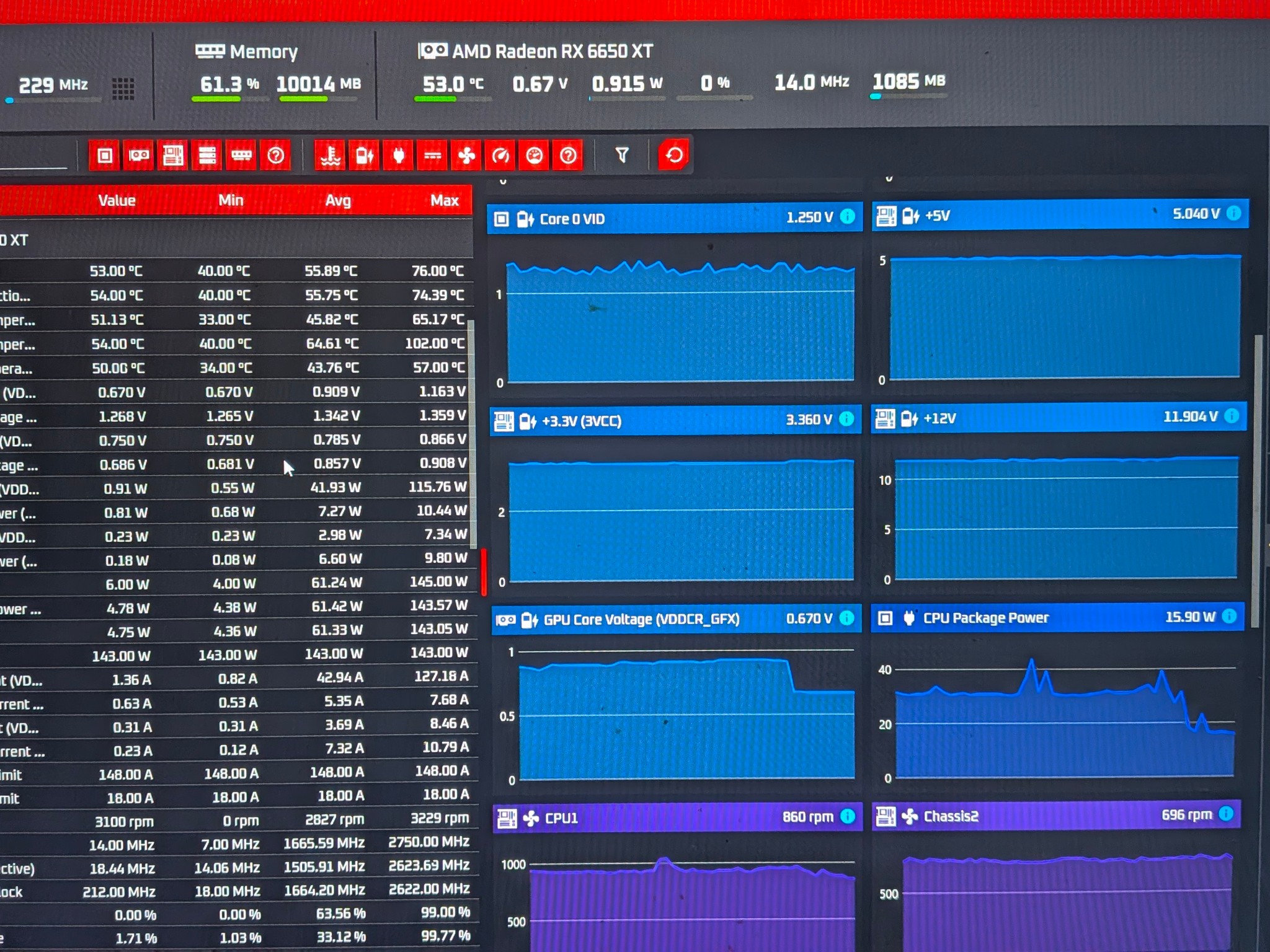Toggle the power plug sensor filter
Screen dimensions: 1270x952
pyautogui.click(x=398, y=155)
